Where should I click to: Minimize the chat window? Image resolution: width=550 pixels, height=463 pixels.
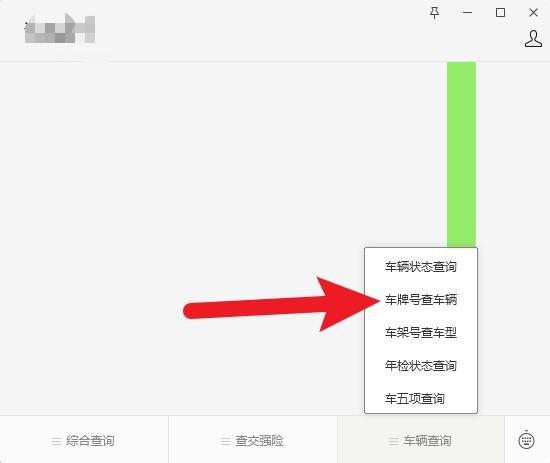(467, 13)
